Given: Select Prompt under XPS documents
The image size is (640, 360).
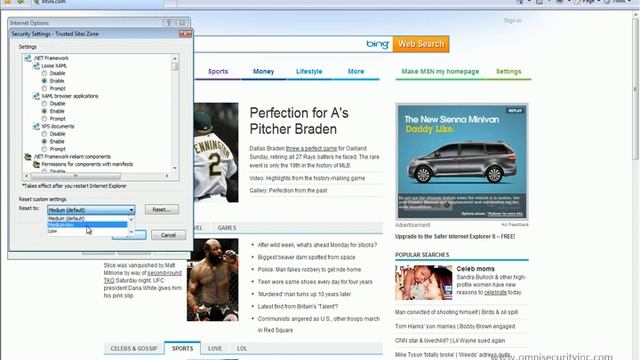Looking at the screenshot, I should [44, 149].
